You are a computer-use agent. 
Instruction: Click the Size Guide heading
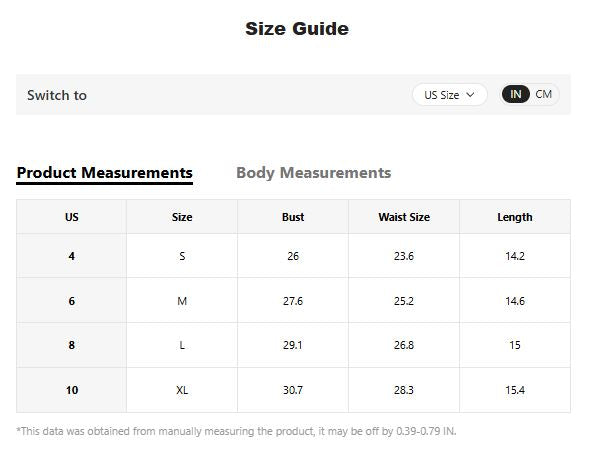[297, 29]
